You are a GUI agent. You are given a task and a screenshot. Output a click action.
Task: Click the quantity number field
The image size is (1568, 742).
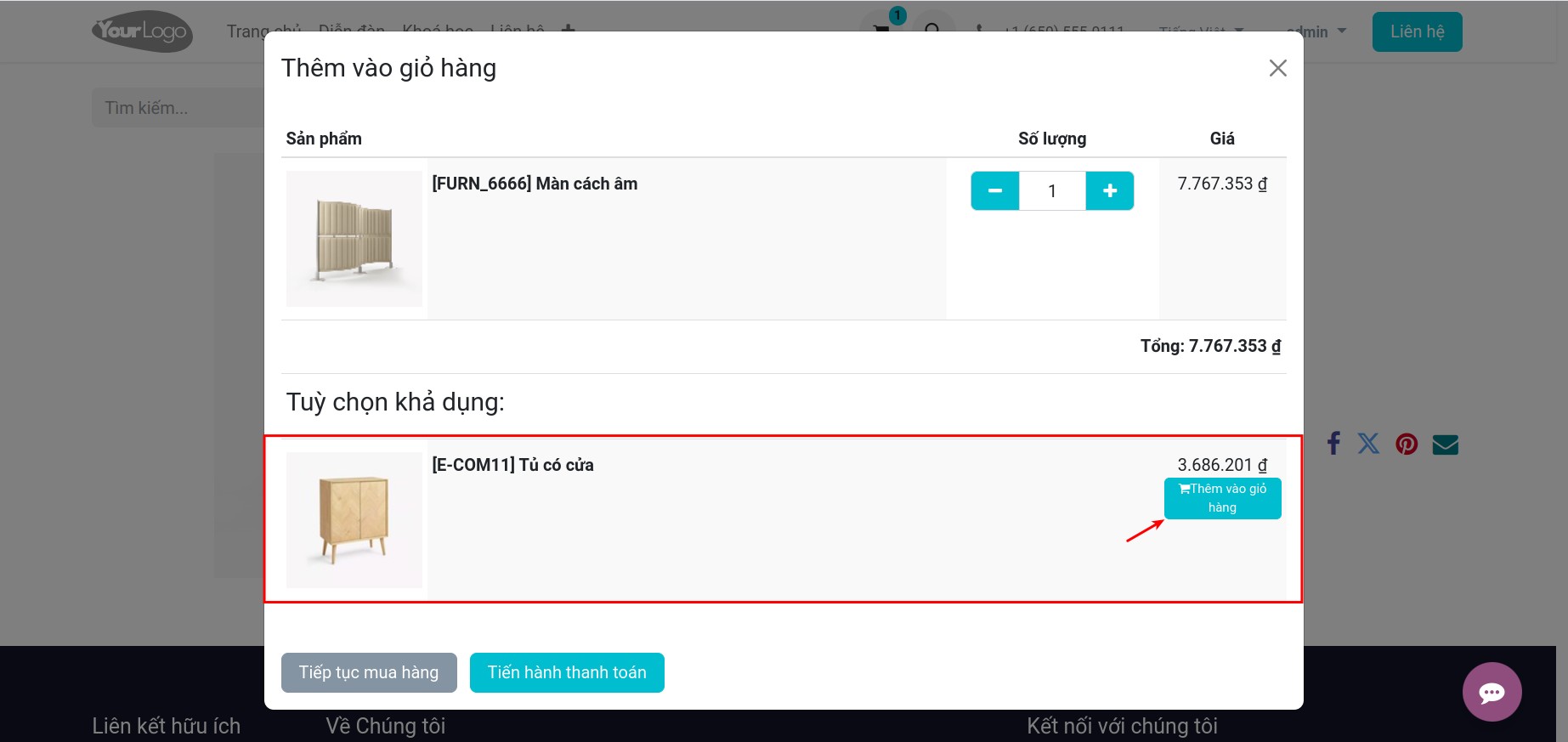click(1052, 191)
